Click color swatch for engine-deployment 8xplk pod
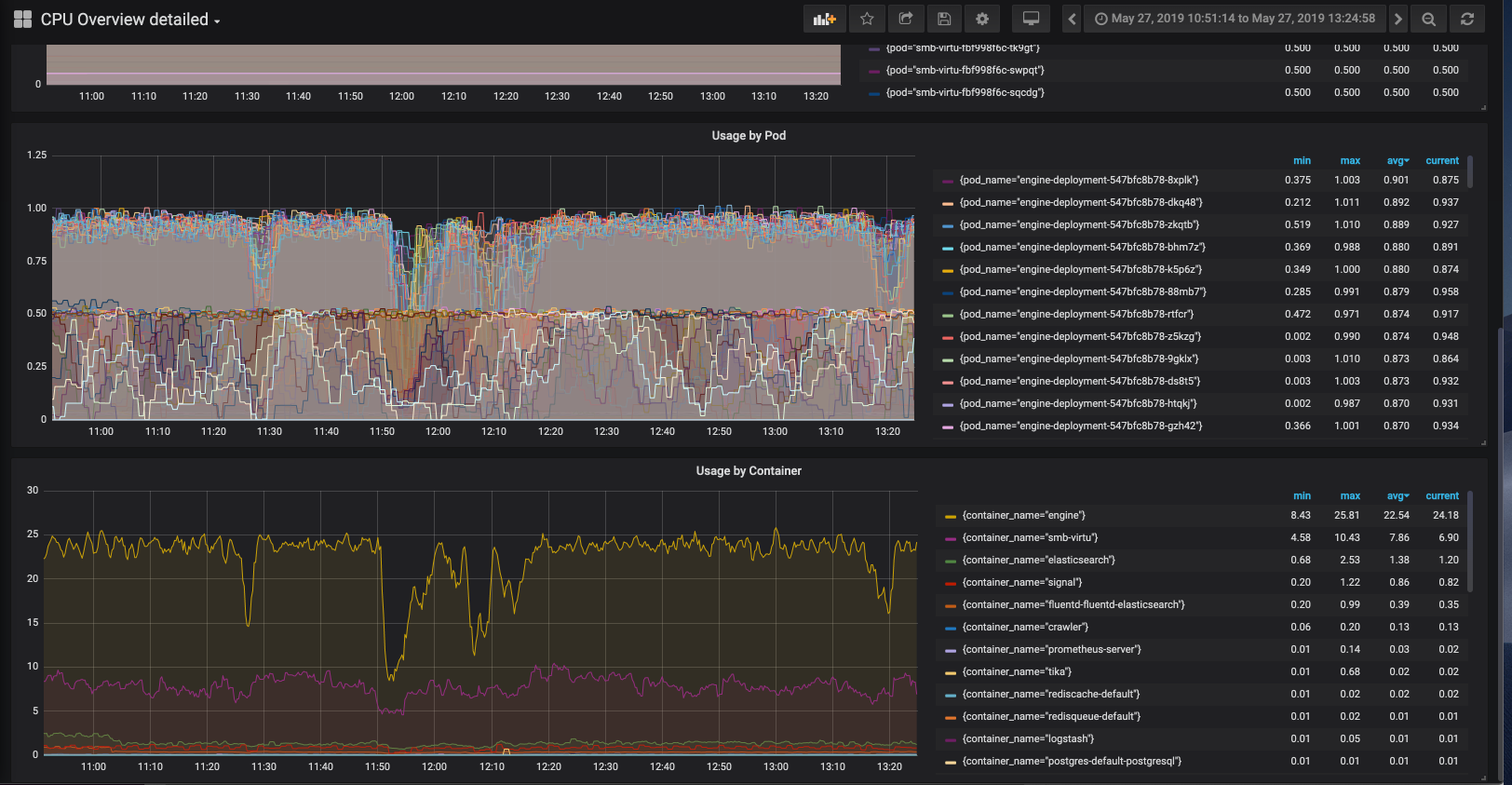 point(948,181)
